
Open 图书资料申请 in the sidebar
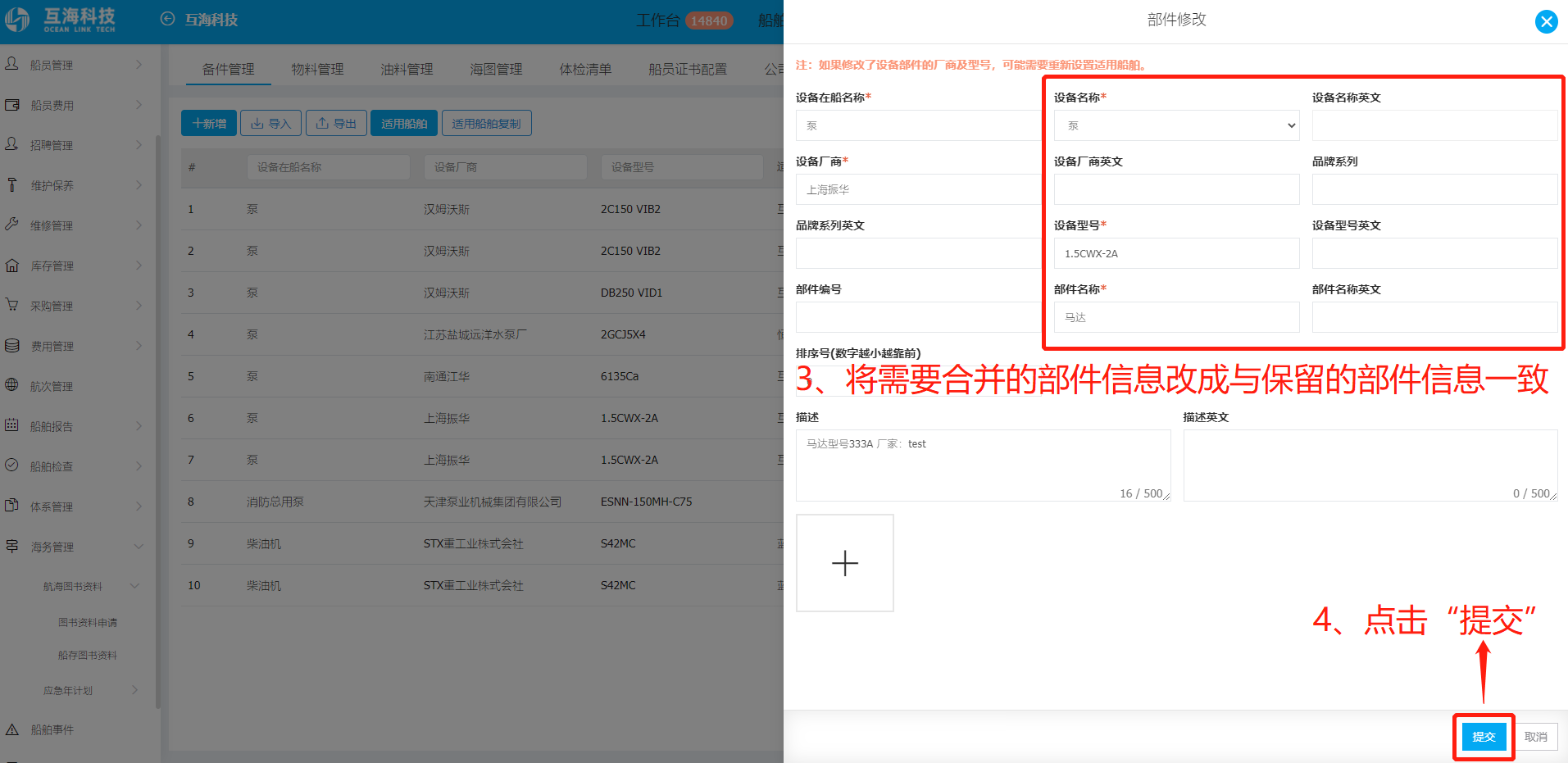[88, 623]
